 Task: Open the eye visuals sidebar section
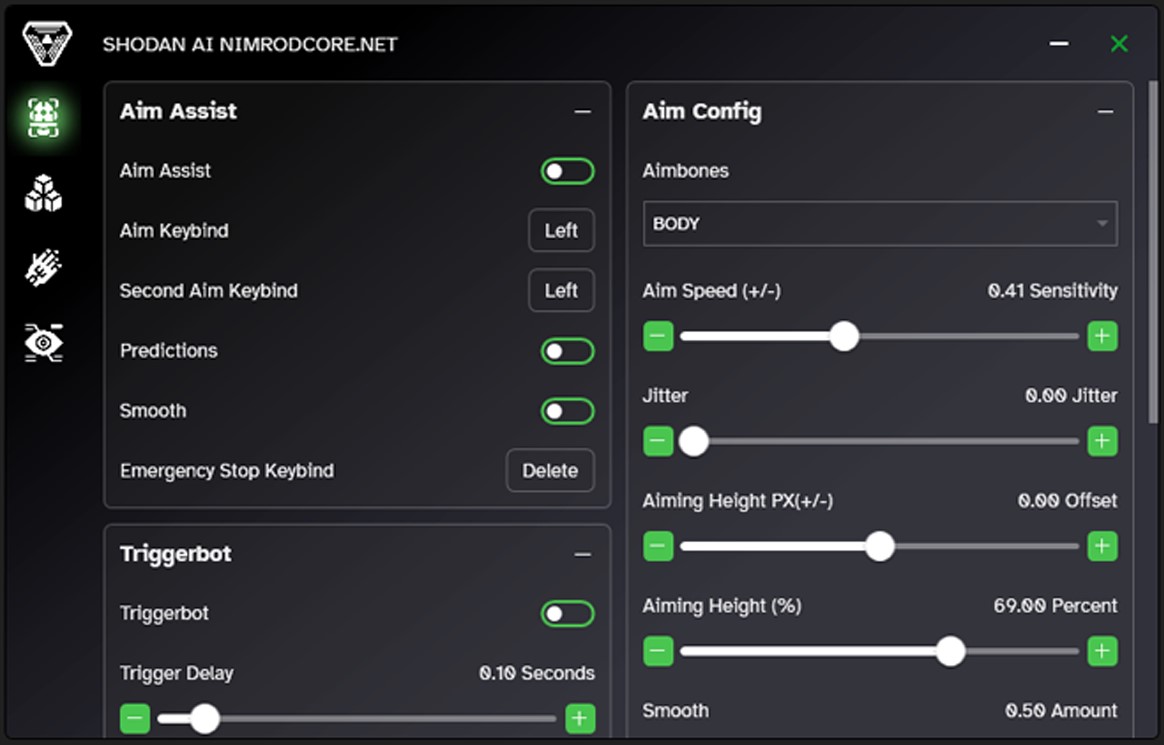(x=43, y=343)
